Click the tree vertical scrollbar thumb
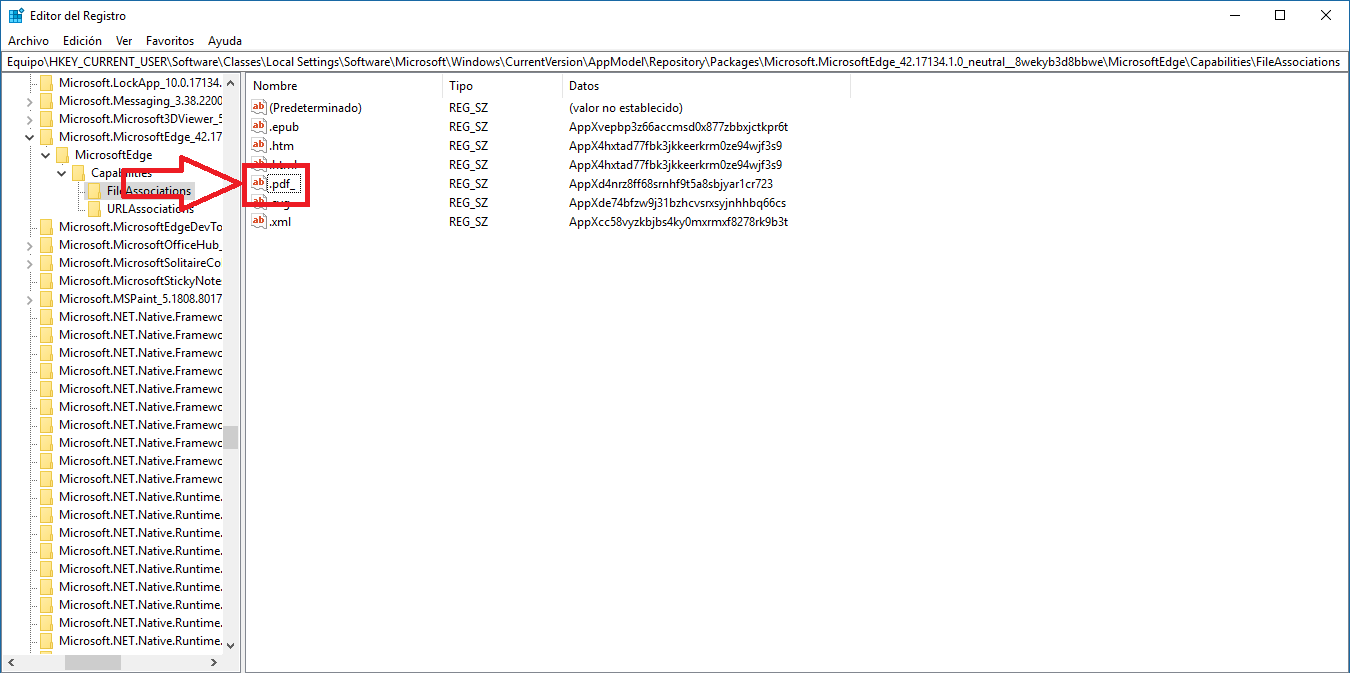Image resolution: width=1350 pixels, height=673 pixels. (231, 438)
